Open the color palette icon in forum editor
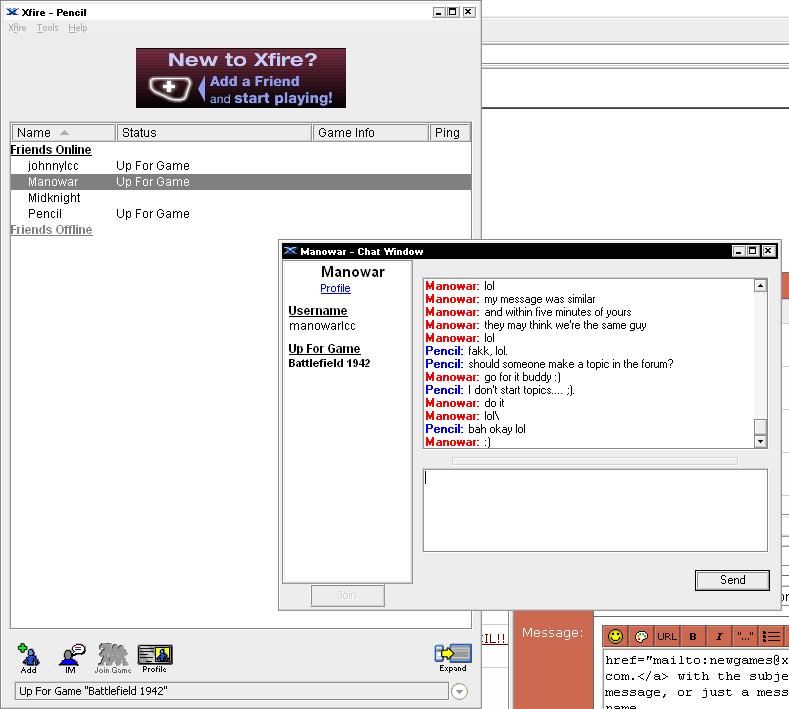The height and width of the screenshot is (709, 789). (641, 637)
